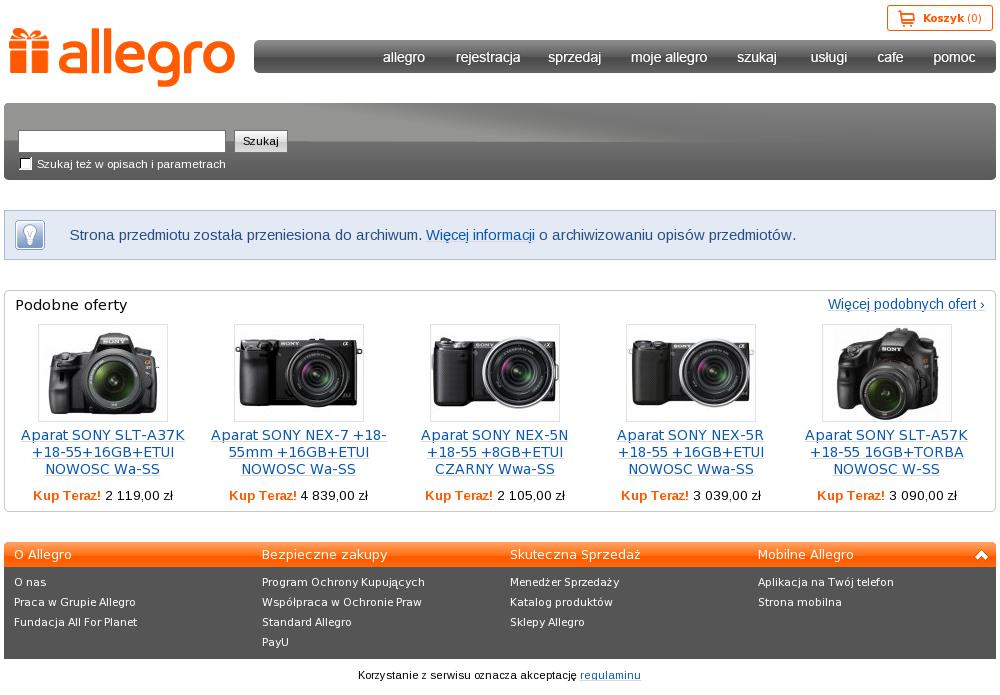This screenshot has height=695, width=1000.
Task: Open 'Aparat SONY NEX-7' offer title link
Action: pos(299,452)
